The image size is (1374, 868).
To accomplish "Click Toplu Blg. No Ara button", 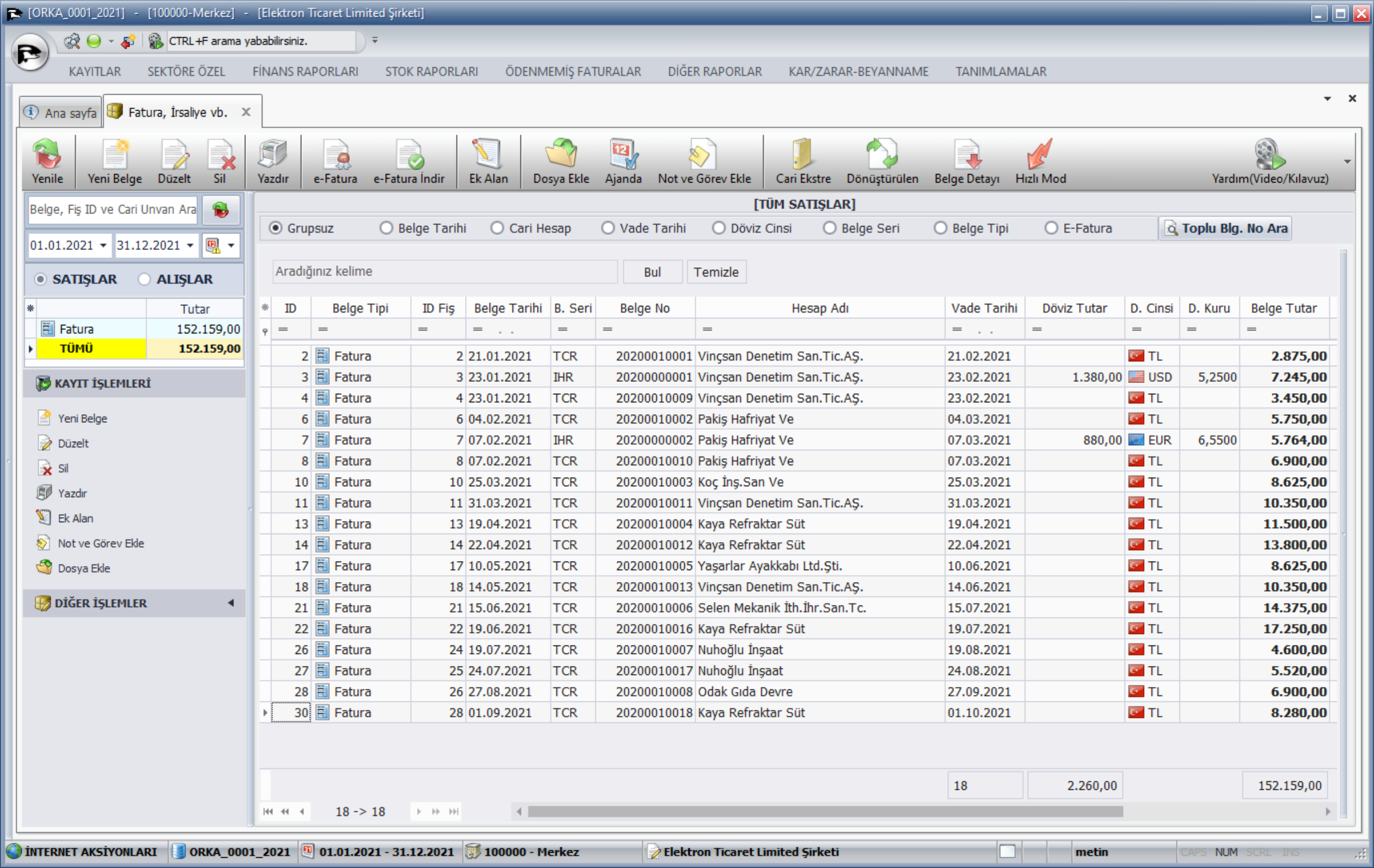I will point(1225,228).
